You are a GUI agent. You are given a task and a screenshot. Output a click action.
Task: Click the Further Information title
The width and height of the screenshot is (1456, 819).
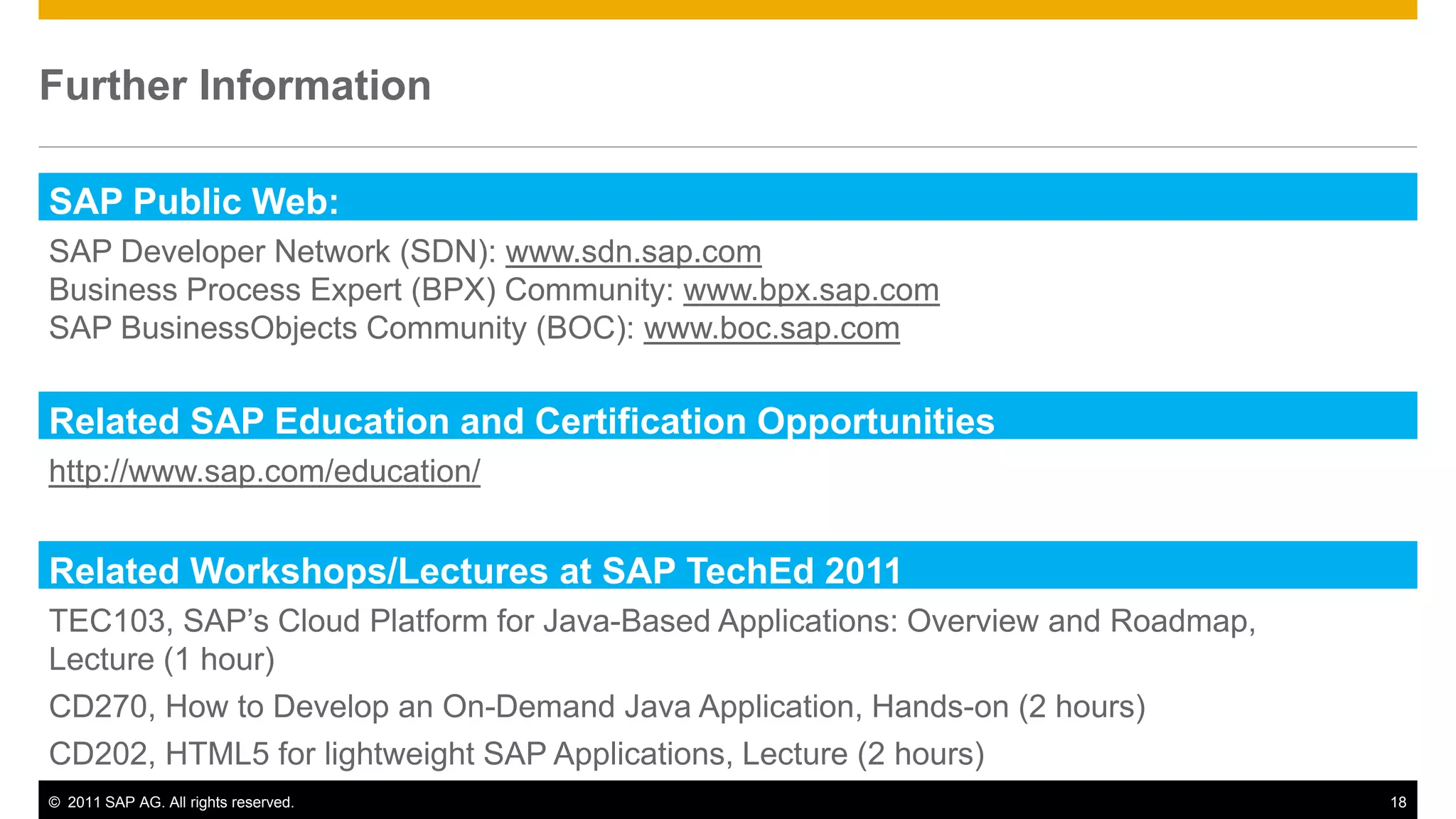tap(235, 86)
